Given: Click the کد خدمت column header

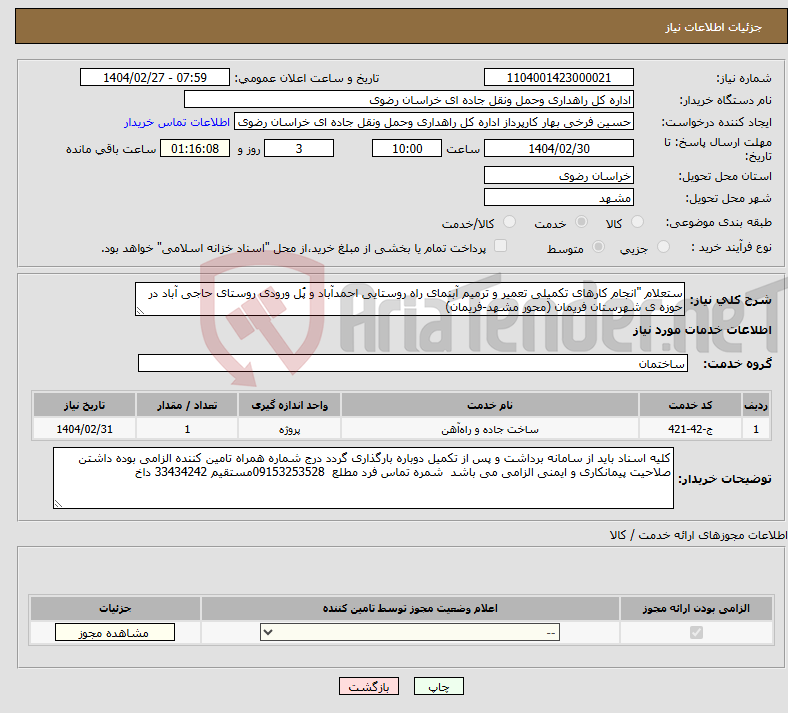Looking at the screenshot, I should coord(691,405).
